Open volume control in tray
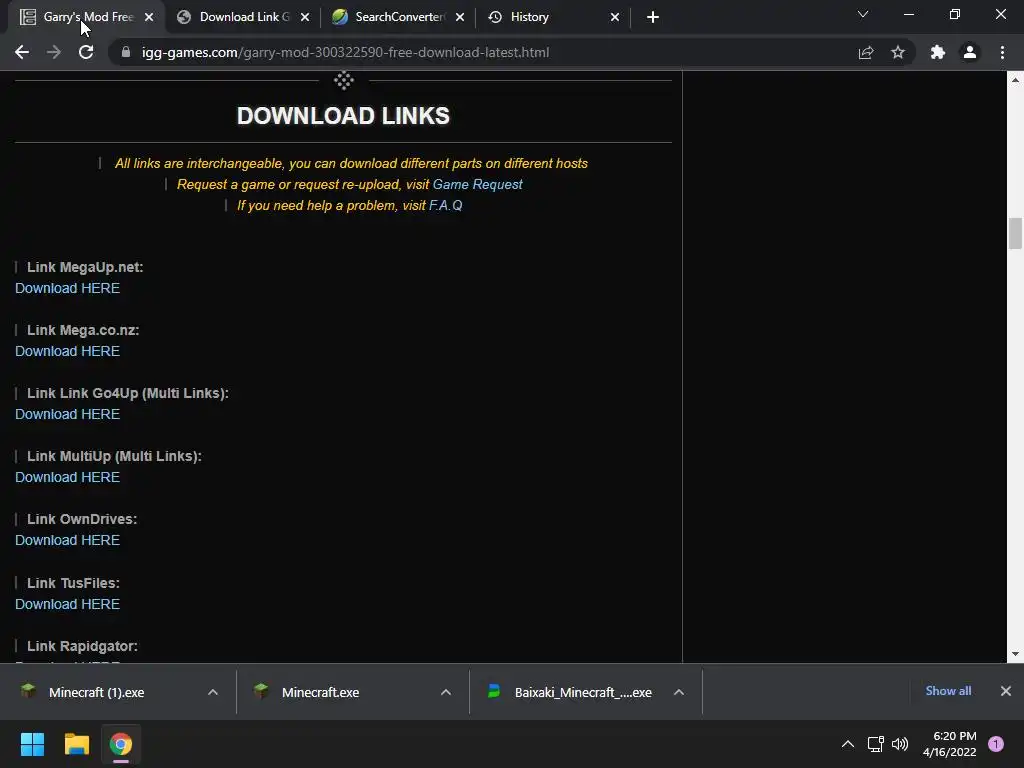 (x=900, y=744)
